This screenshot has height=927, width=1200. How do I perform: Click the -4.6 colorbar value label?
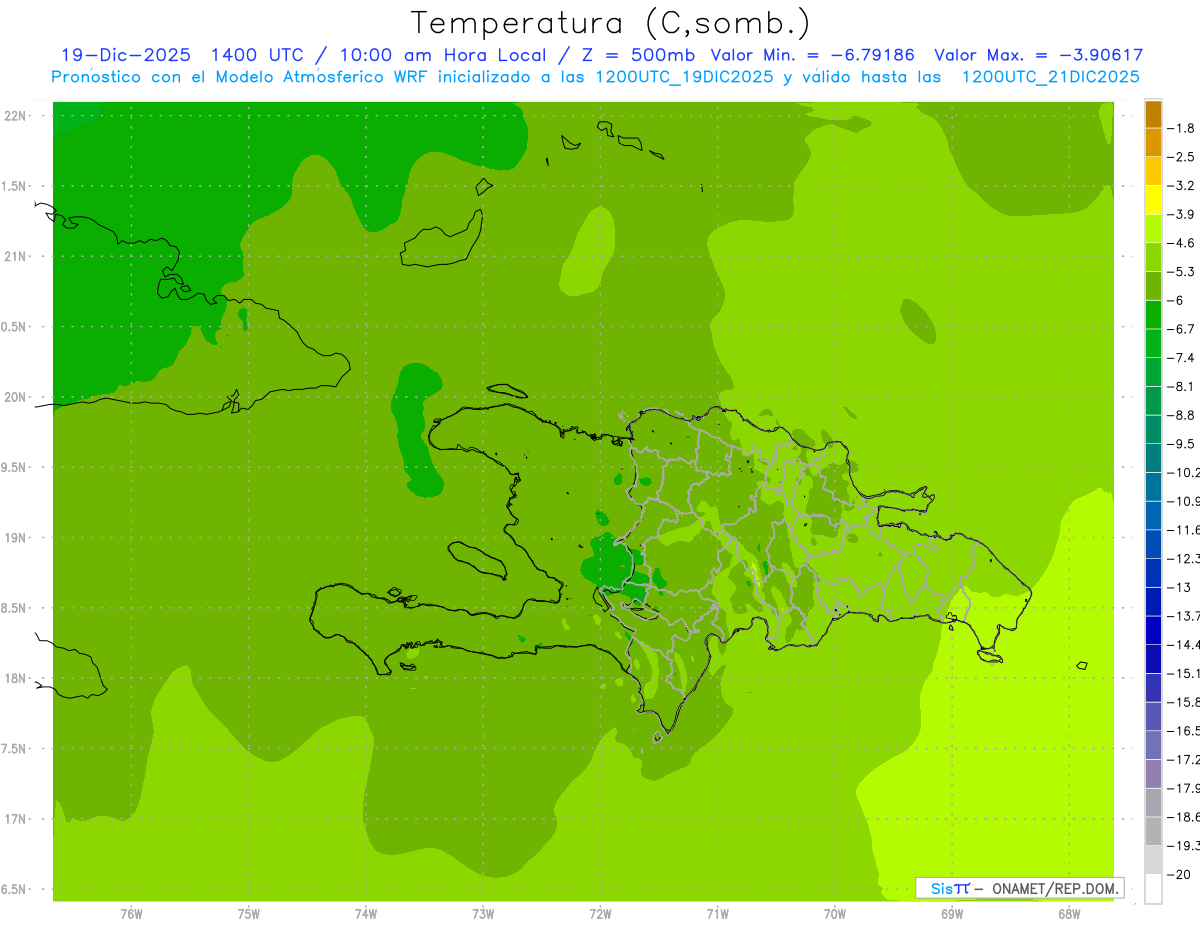[1182, 243]
